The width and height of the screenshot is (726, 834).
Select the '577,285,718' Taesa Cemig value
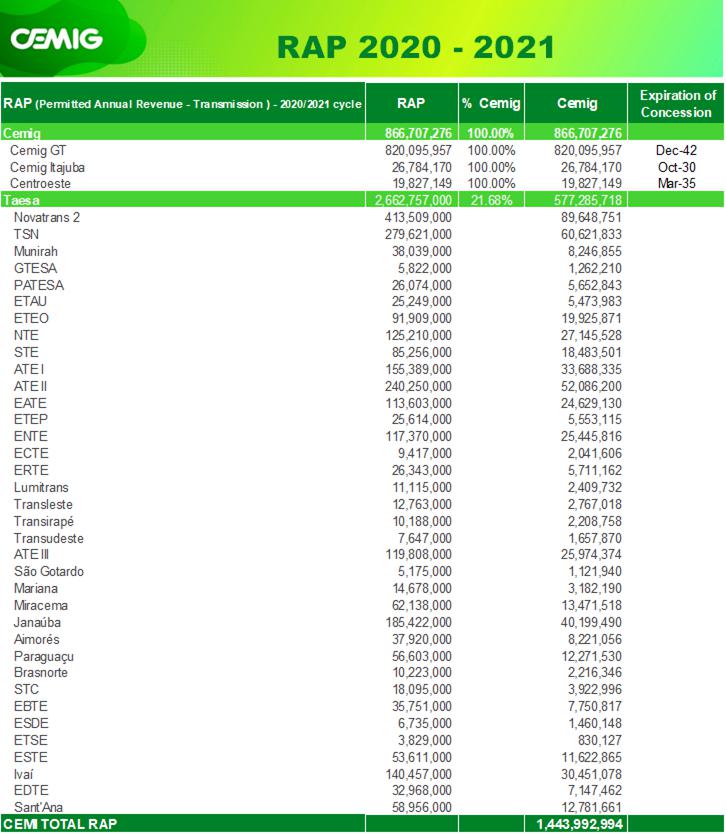click(588, 201)
